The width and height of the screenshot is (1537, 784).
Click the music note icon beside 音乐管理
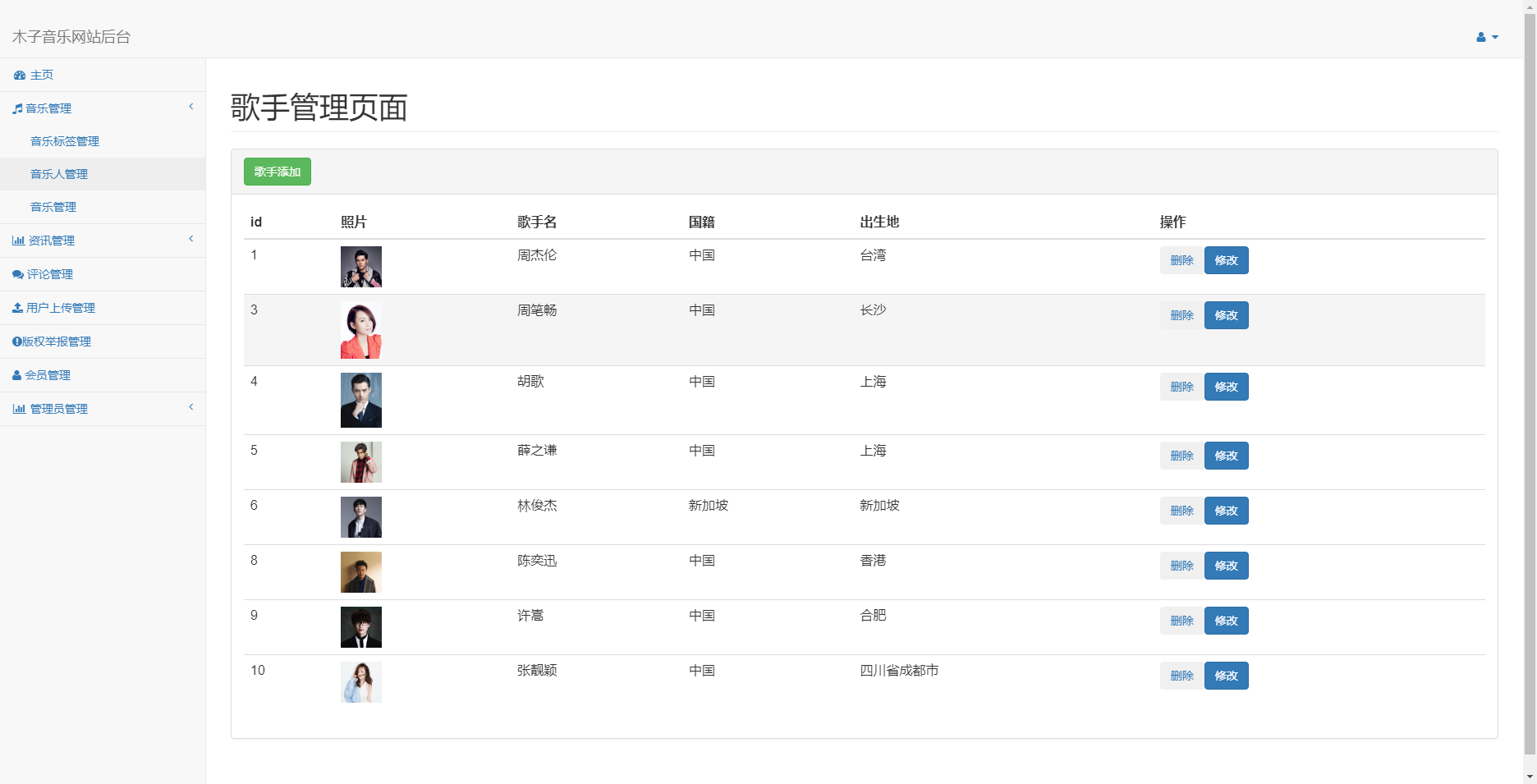click(17, 108)
